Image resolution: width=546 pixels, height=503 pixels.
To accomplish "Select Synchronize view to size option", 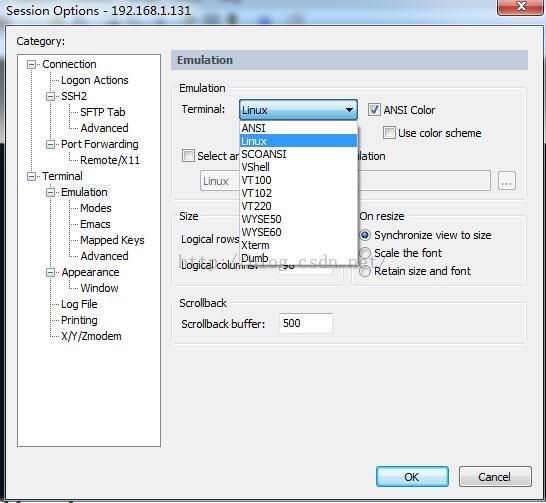I will pyautogui.click(x=365, y=235).
